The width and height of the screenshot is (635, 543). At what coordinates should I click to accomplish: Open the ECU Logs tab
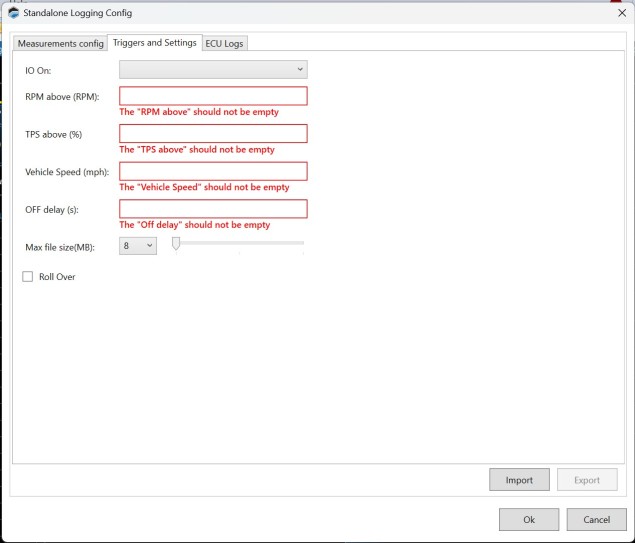click(x=224, y=44)
